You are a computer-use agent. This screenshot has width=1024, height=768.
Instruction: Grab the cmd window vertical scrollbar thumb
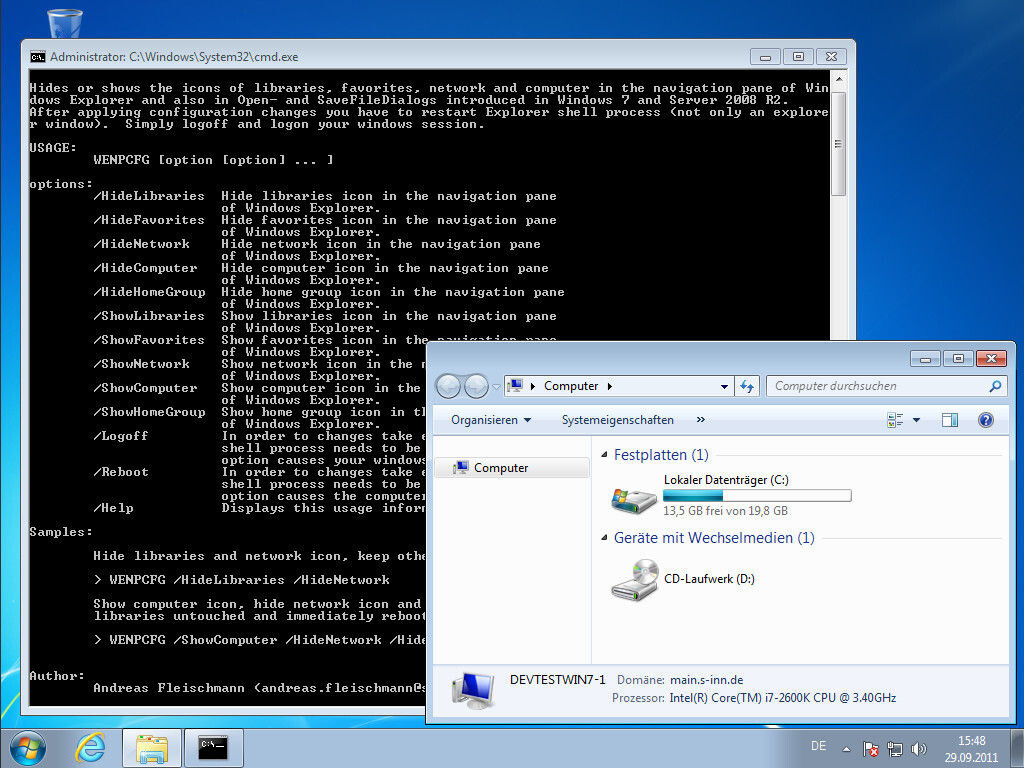(x=839, y=144)
